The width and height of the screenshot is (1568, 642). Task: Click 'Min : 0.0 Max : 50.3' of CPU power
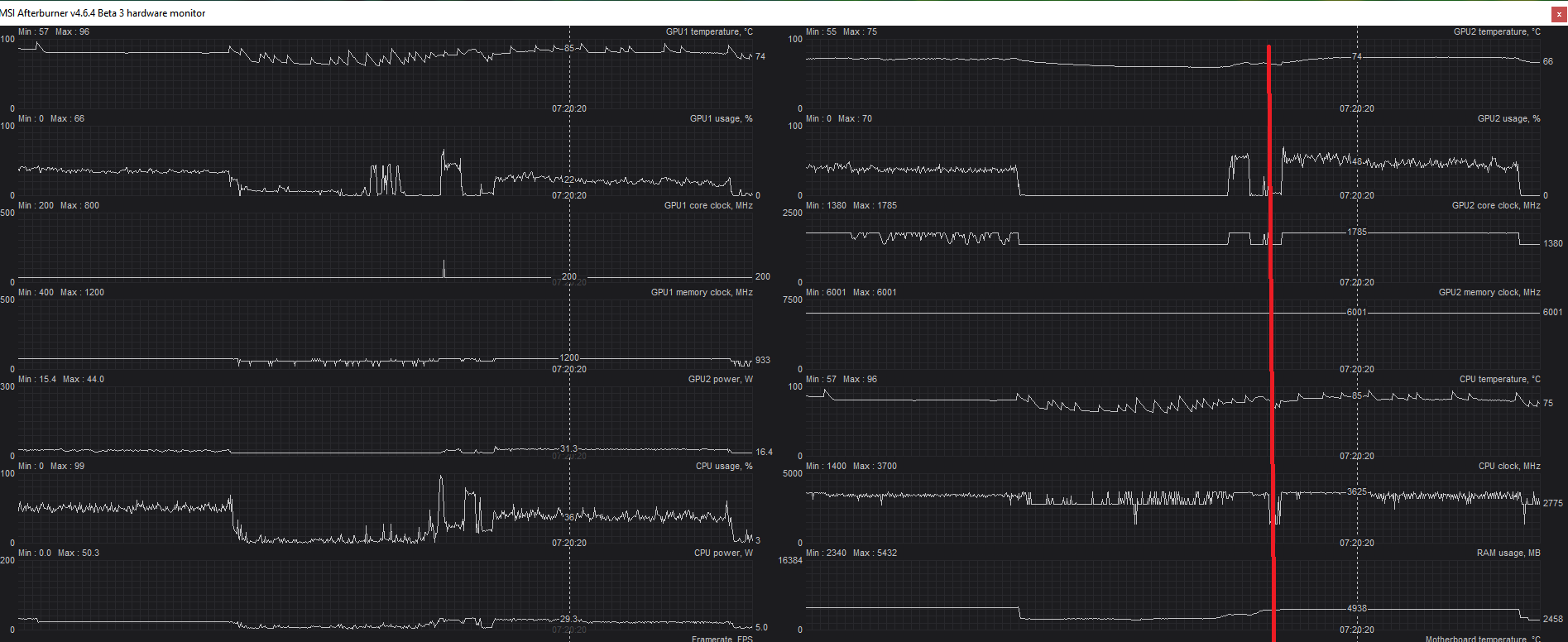(x=59, y=553)
